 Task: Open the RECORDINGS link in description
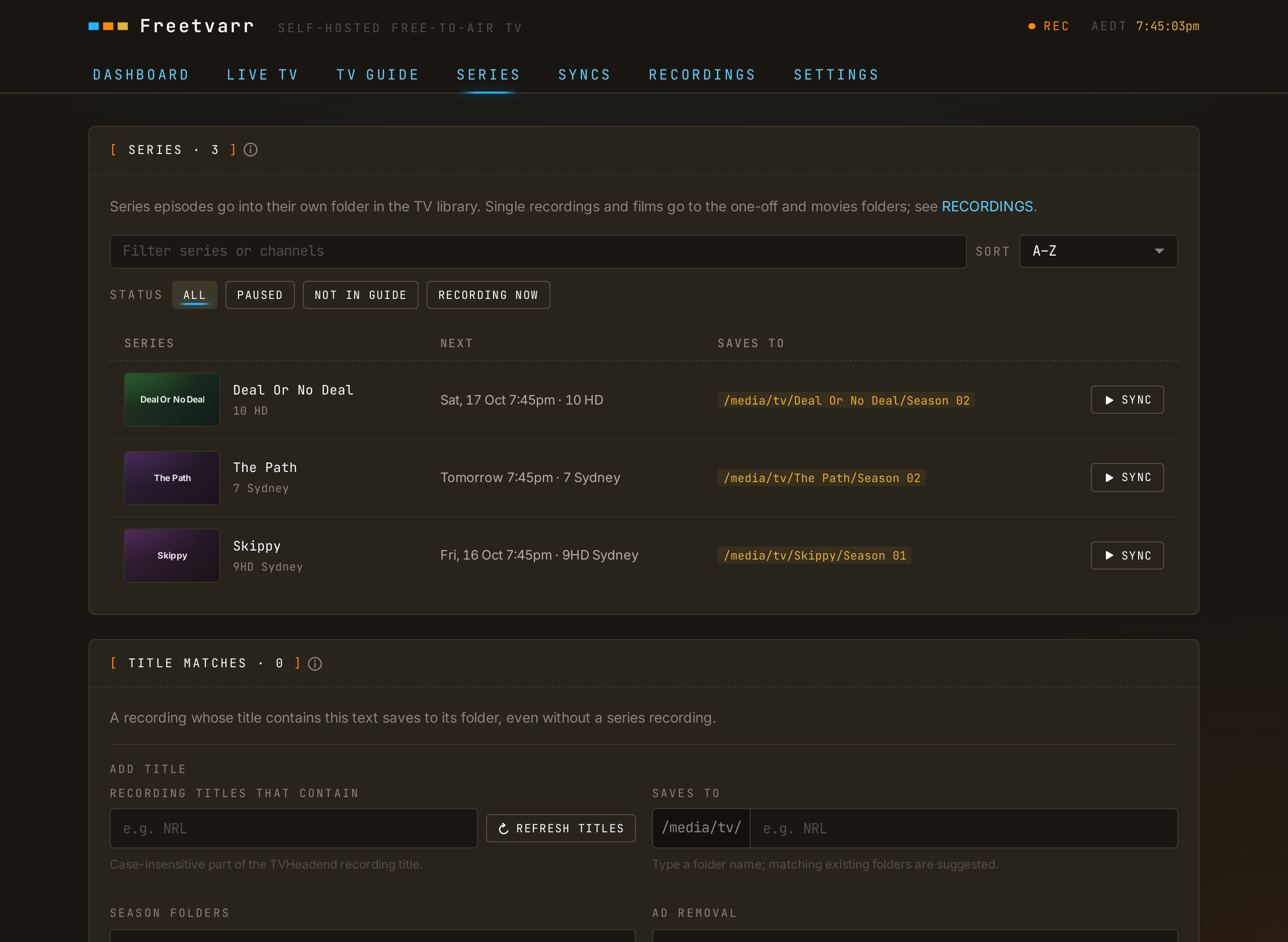987,206
